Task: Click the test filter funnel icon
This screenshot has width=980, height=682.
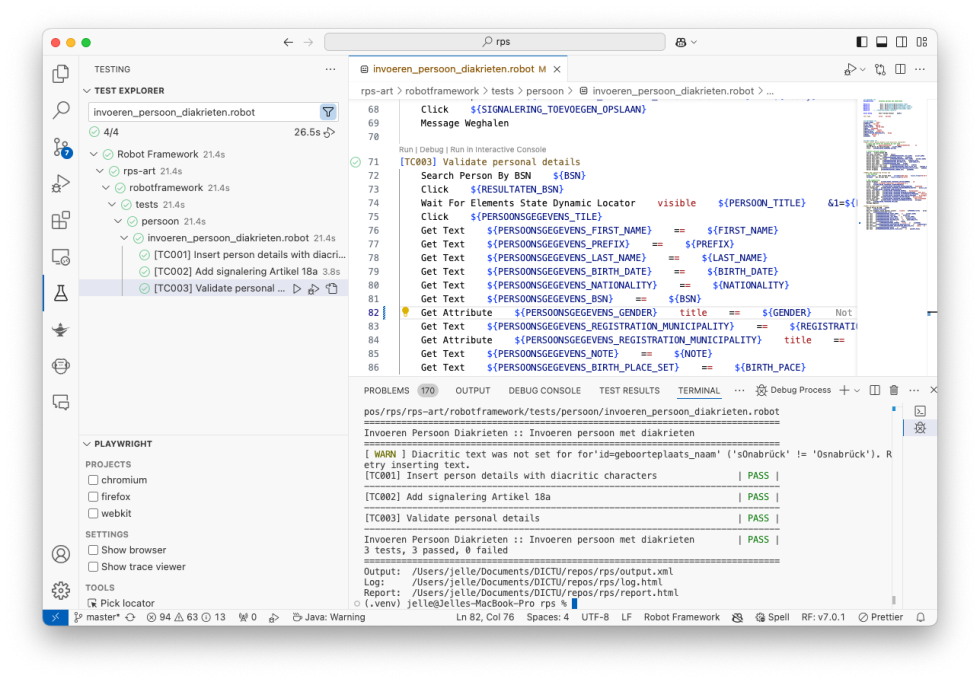Action: (x=328, y=113)
